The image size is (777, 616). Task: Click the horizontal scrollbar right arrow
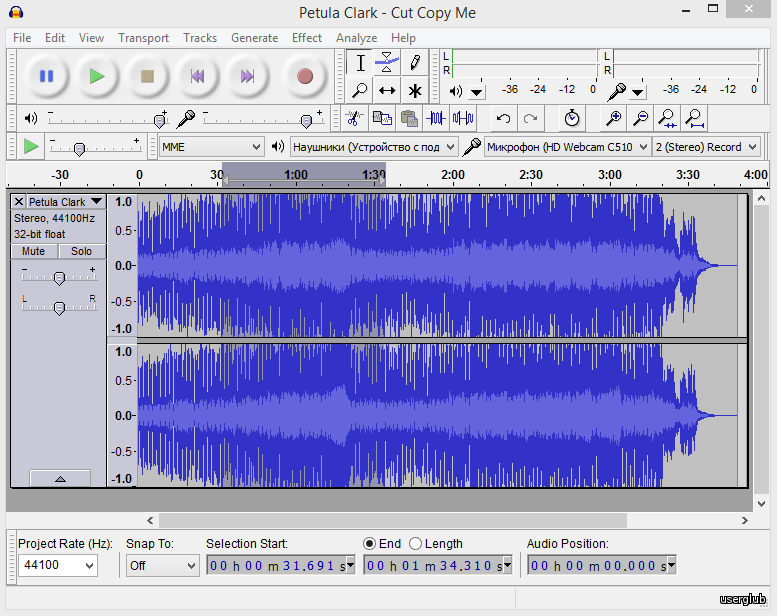[x=744, y=520]
